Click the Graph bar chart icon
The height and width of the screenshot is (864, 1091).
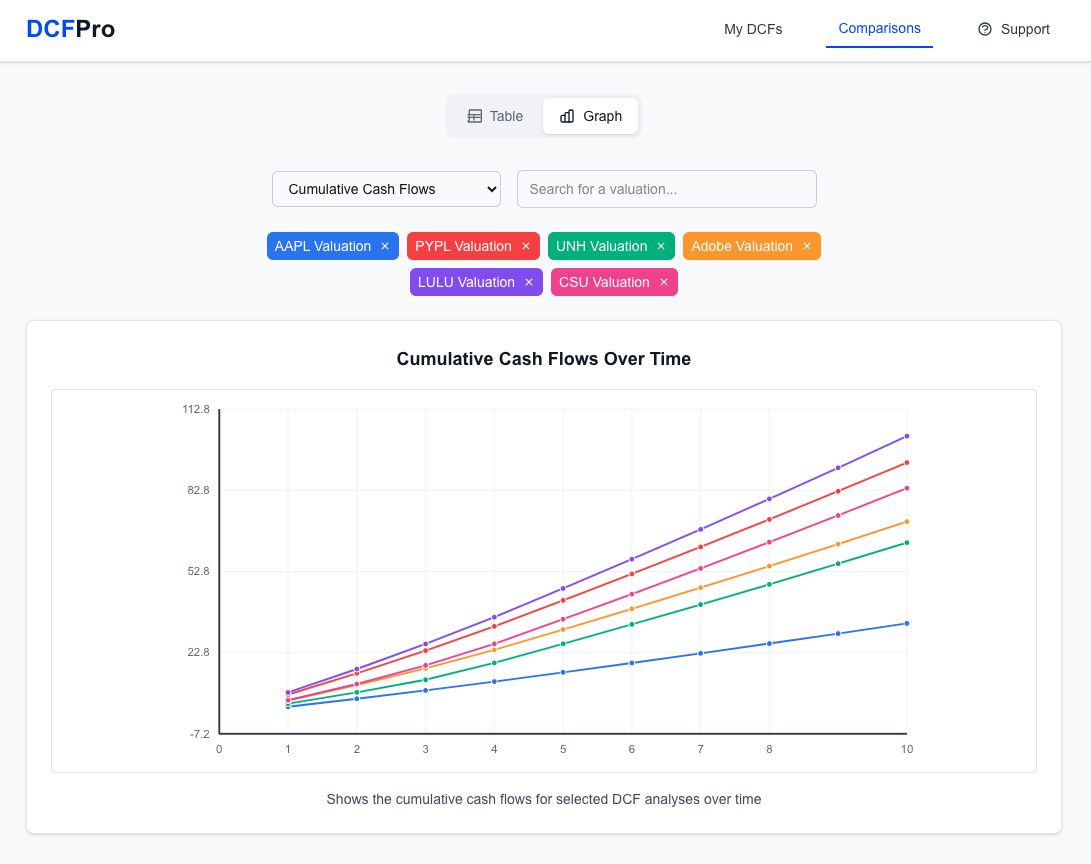(x=567, y=116)
